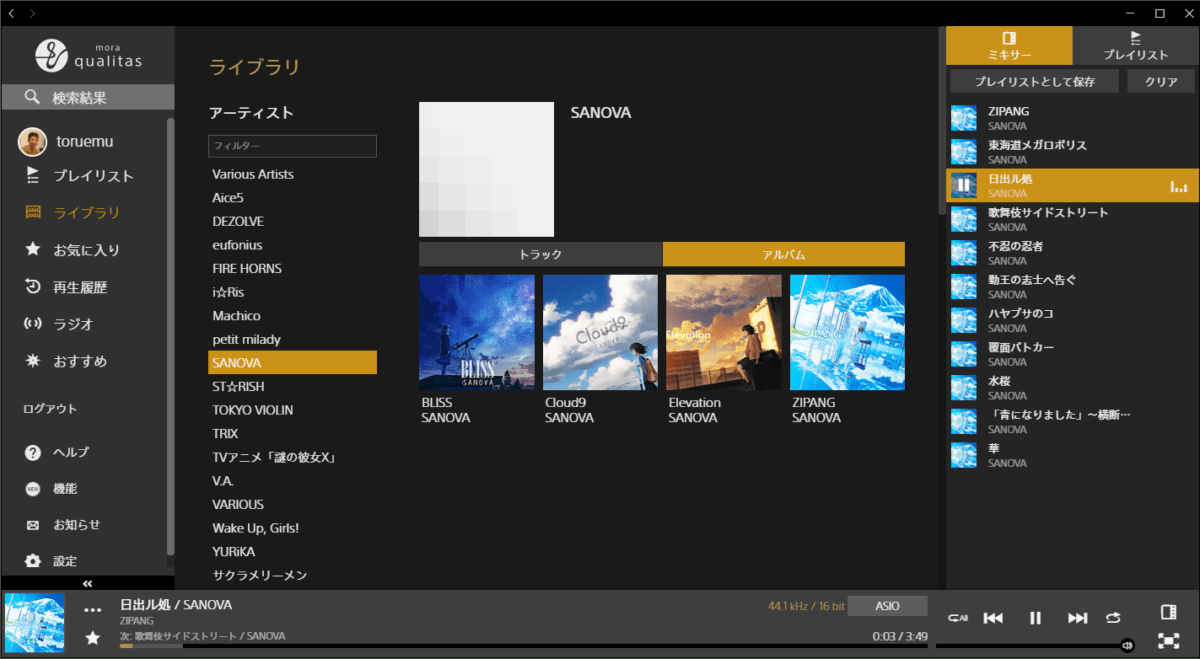Screen dimensions: 1200x659
Task: Click ログアウト in the sidebar
Action: click(50, 409)
